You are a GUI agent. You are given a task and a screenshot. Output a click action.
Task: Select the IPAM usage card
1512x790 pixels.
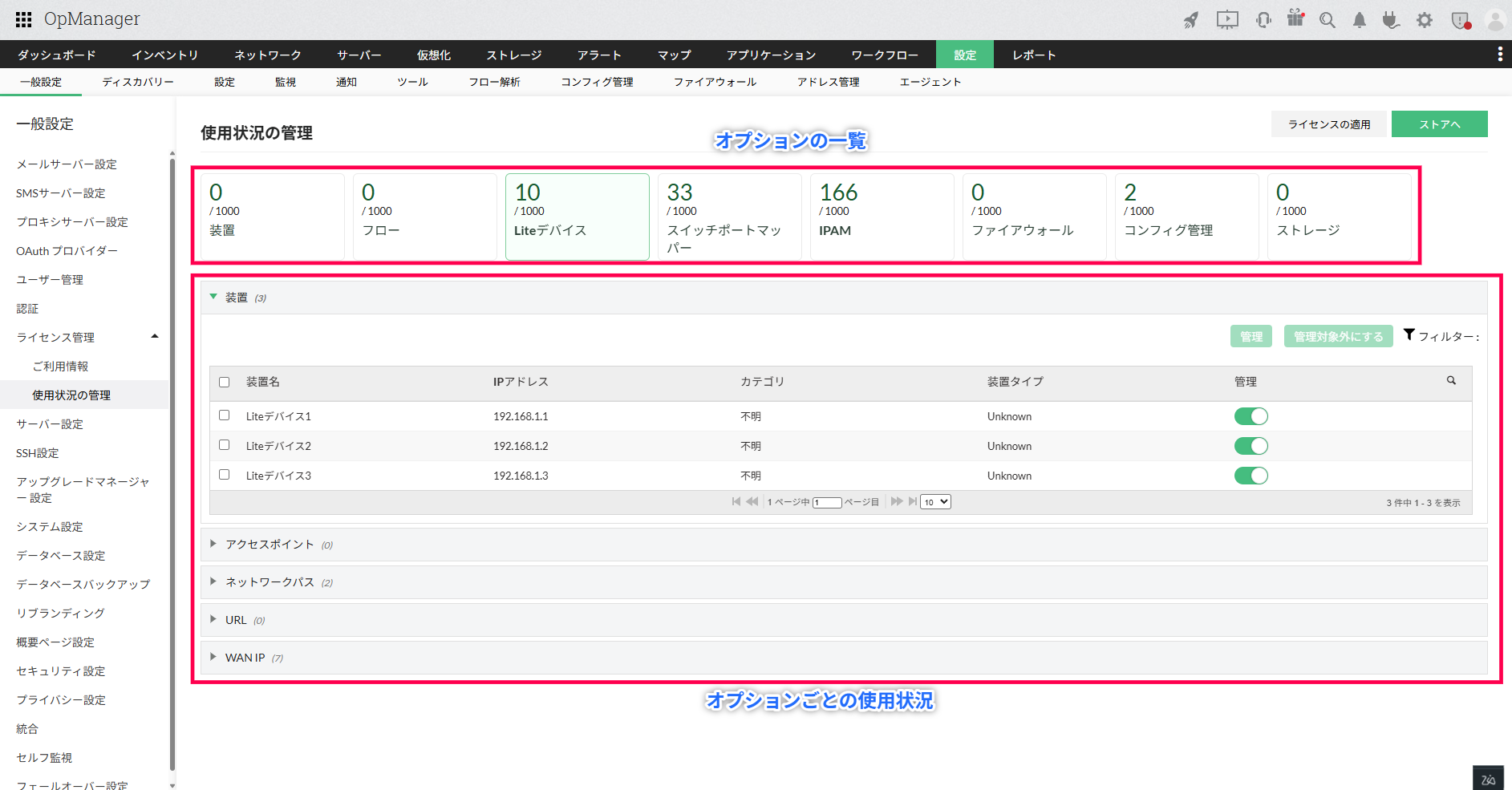click(x=881, y=217)
